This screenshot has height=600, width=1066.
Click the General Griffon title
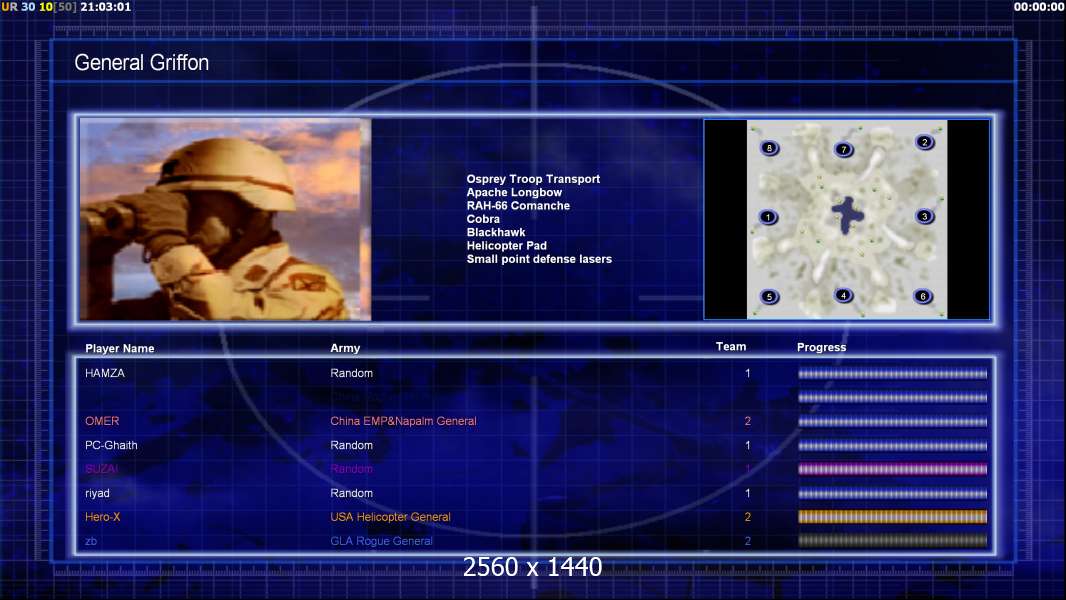(x=141, y=63)
